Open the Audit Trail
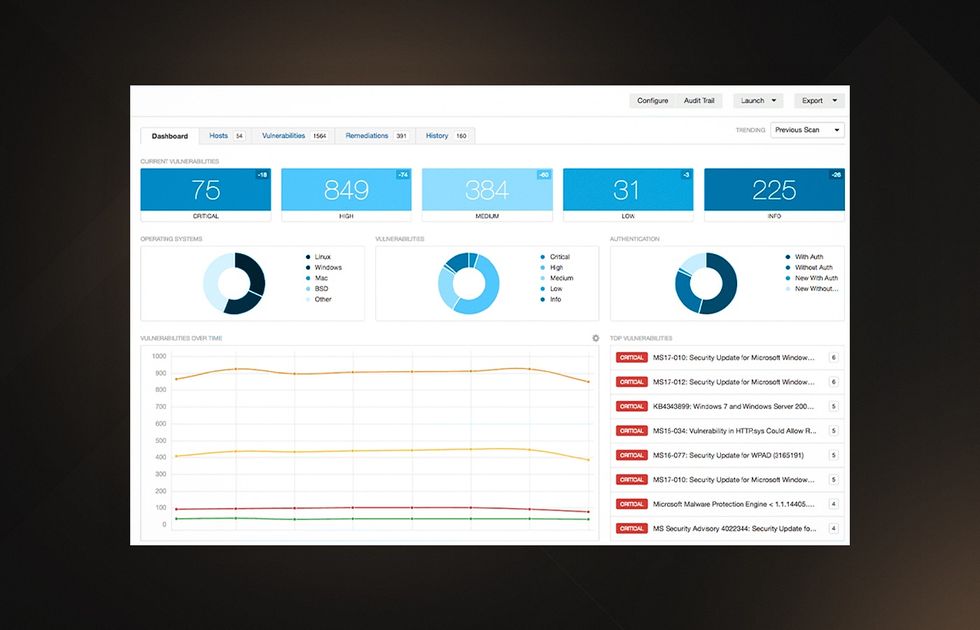This screenshot has height=630, width=980. point(699,101)
